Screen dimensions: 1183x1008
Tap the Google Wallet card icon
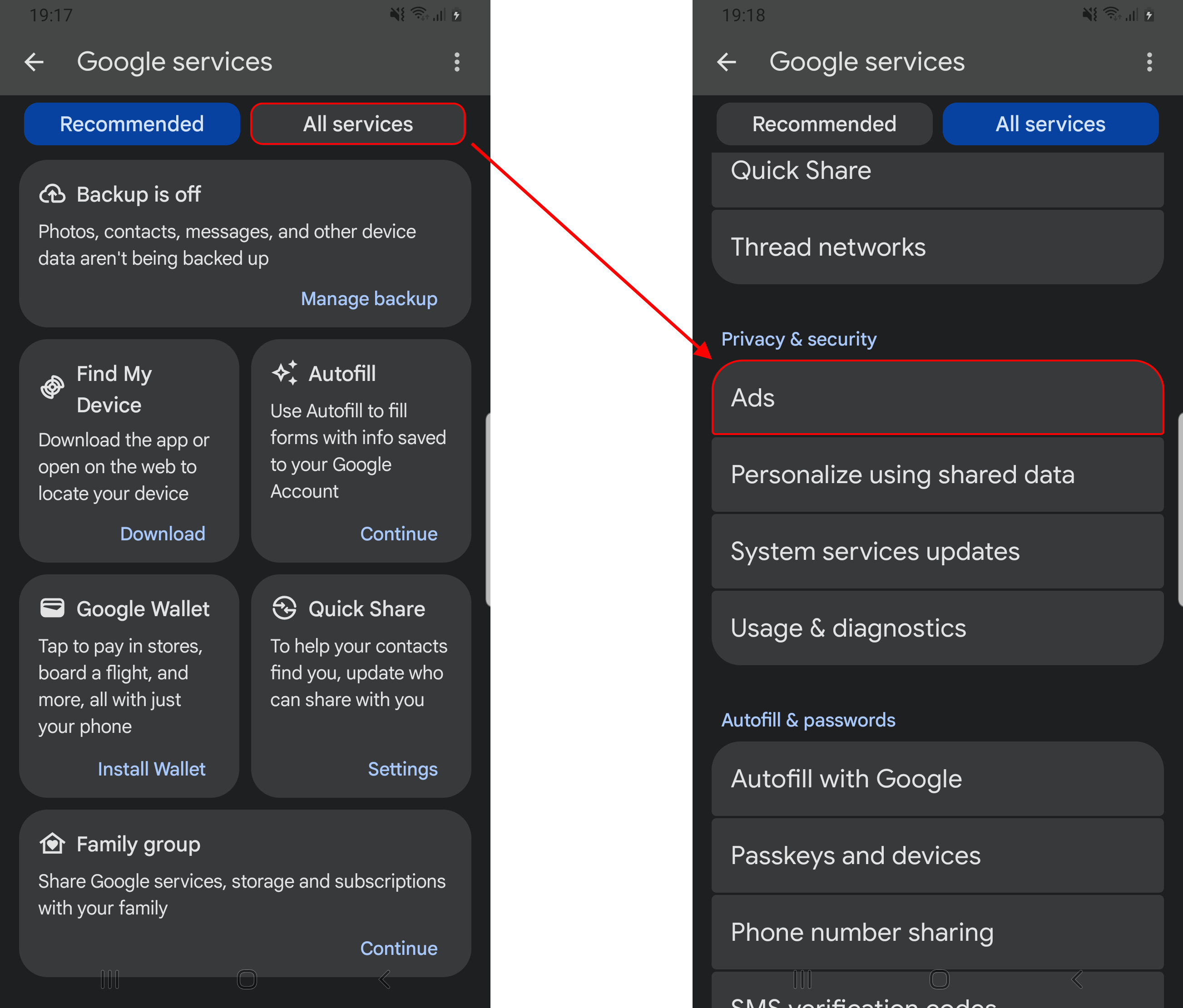pyautogui.click(x=52, y=608)
